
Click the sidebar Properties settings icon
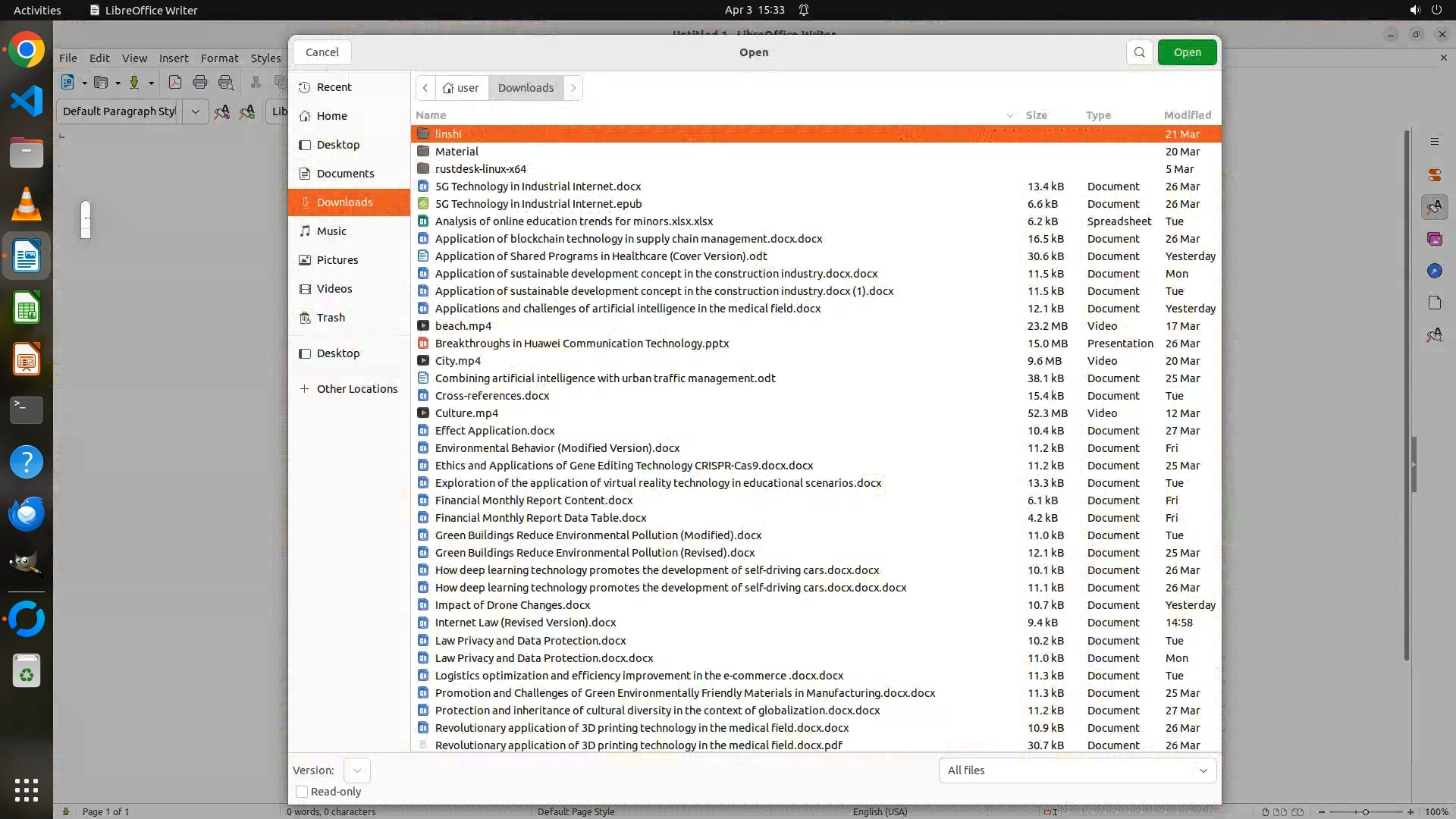(x=1434, y=175)
